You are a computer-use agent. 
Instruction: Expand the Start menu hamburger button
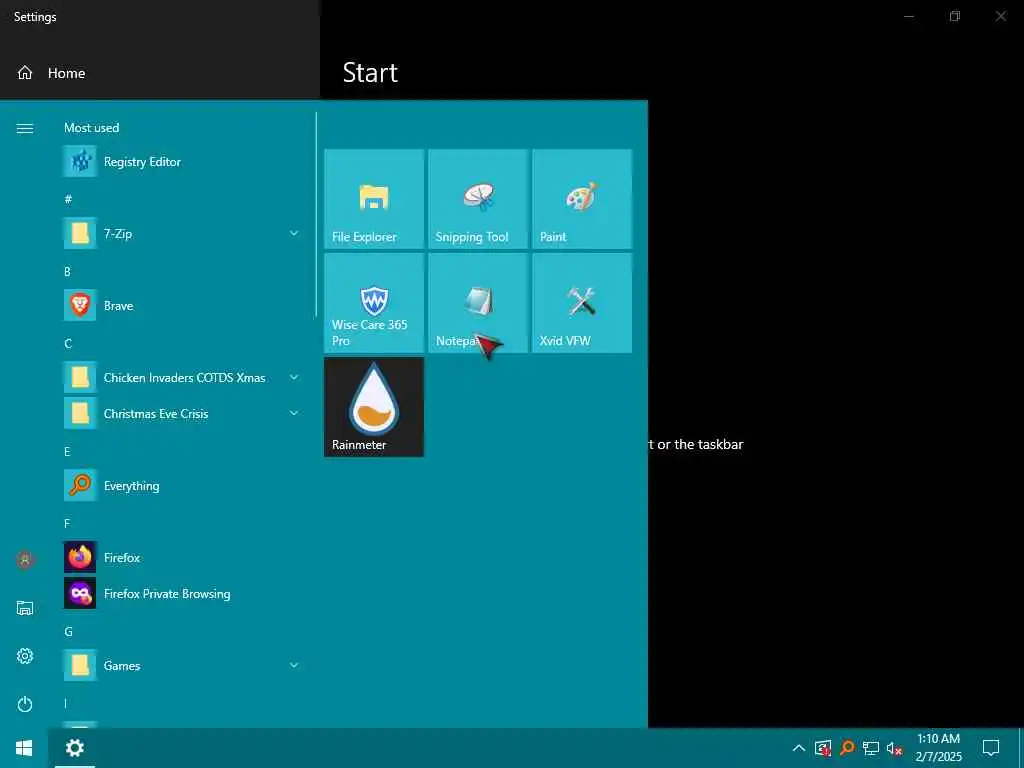pyautogui.click(x=25, y=128)
